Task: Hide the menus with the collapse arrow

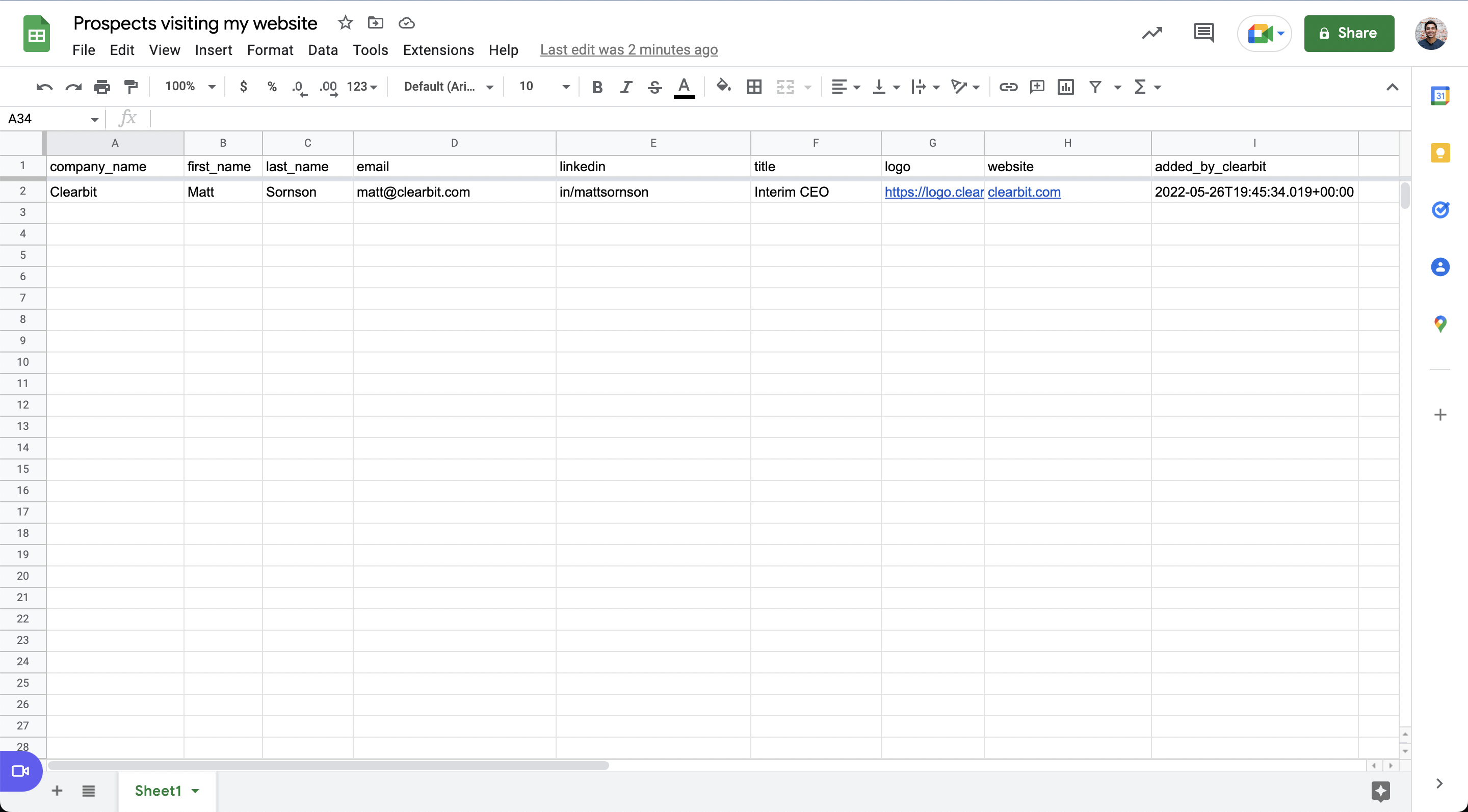Action: point(1392,87)
